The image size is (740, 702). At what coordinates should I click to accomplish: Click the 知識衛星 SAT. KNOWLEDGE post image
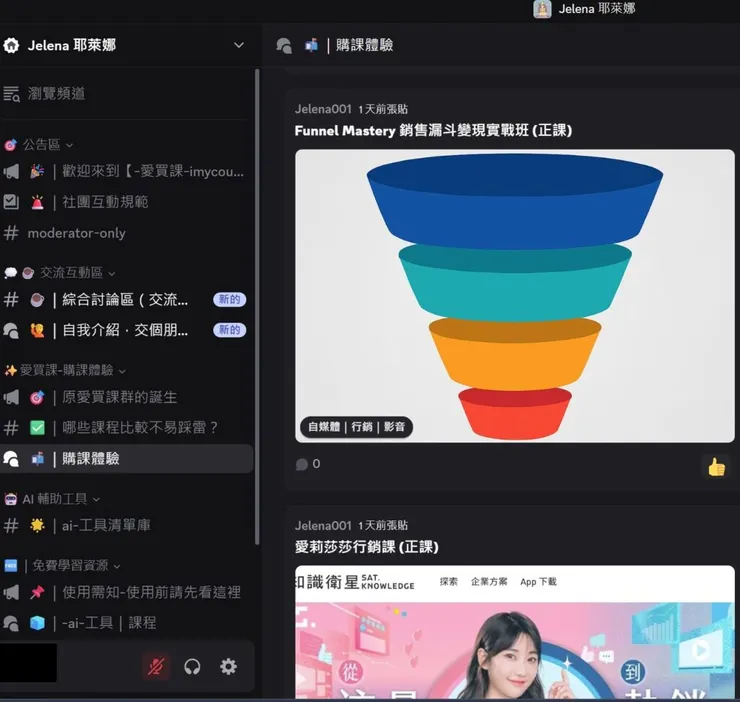[x=515, y=632]
